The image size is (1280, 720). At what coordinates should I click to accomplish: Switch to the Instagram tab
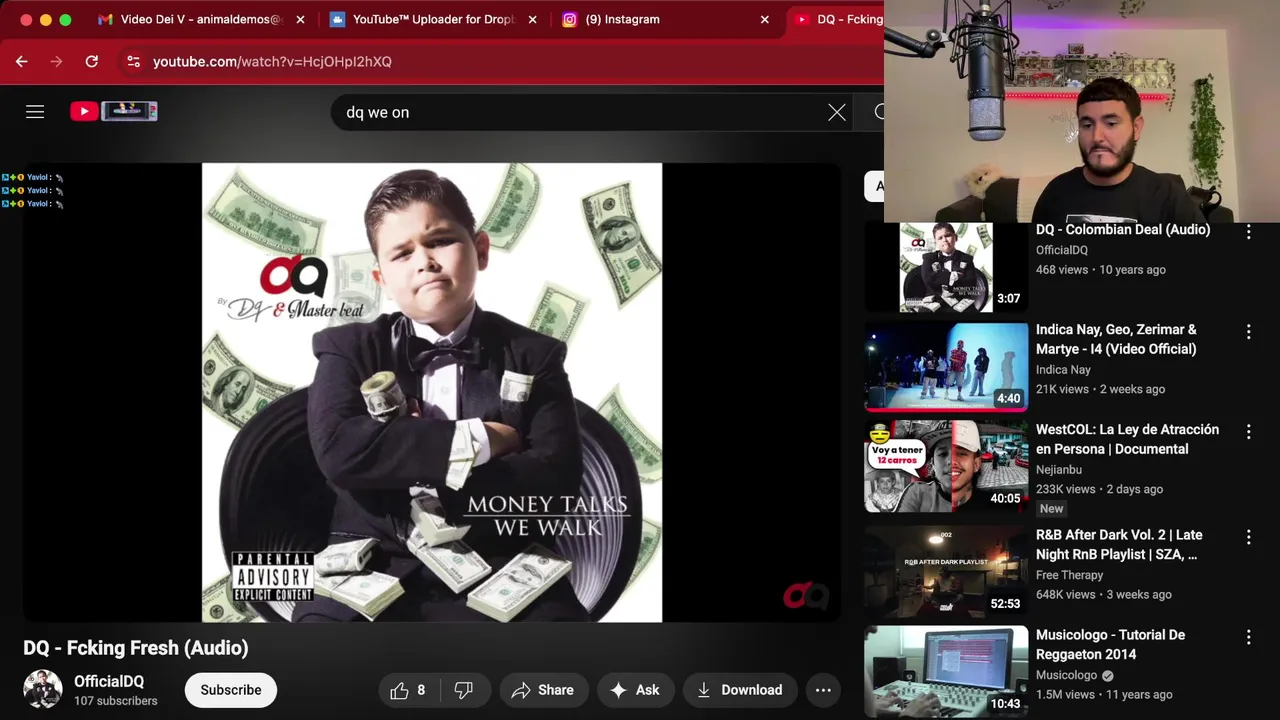(622, 19)
